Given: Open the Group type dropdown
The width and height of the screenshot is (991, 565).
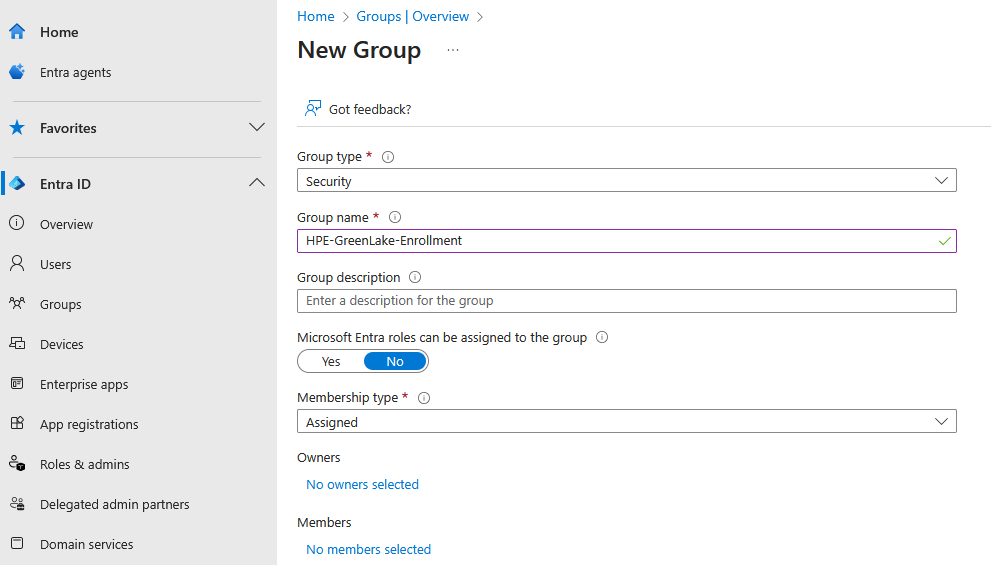Looking at the screenshot, I should pyautogui.click(x=626, y=181).
